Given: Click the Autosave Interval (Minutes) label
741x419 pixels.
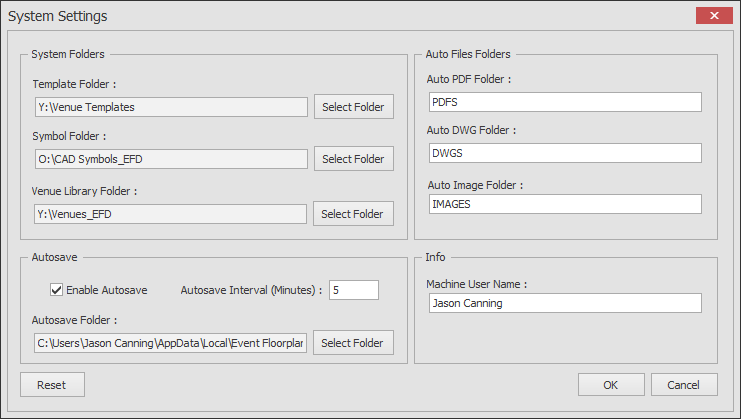Looking at the screenshot, I should (251, 290).
